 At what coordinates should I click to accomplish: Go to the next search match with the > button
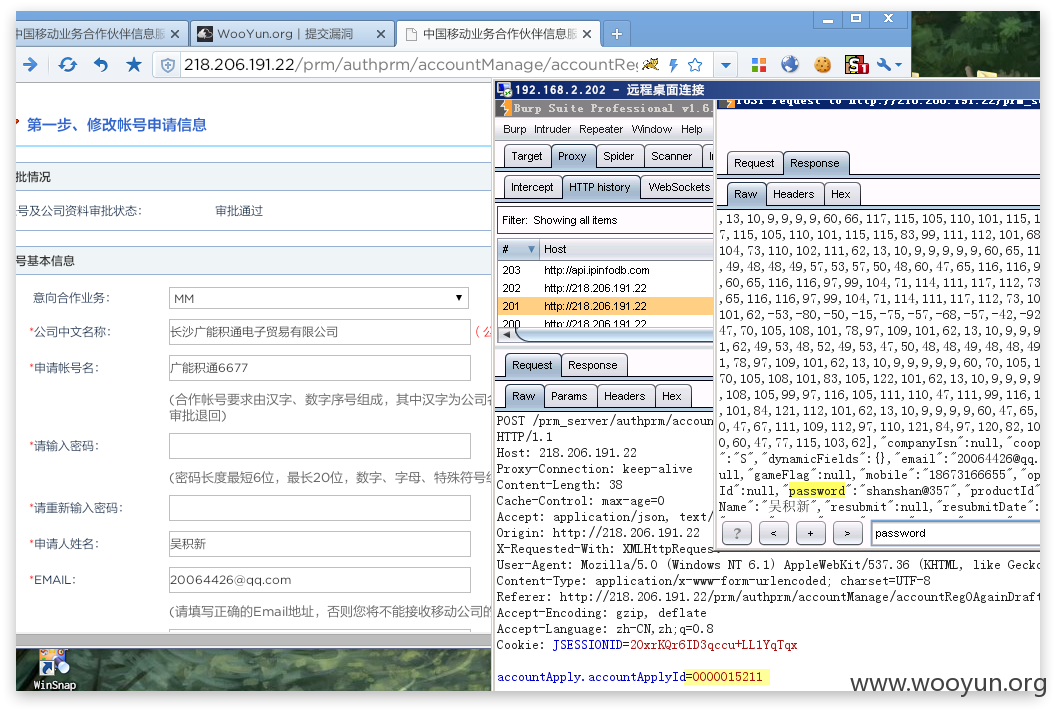point(847,533)
